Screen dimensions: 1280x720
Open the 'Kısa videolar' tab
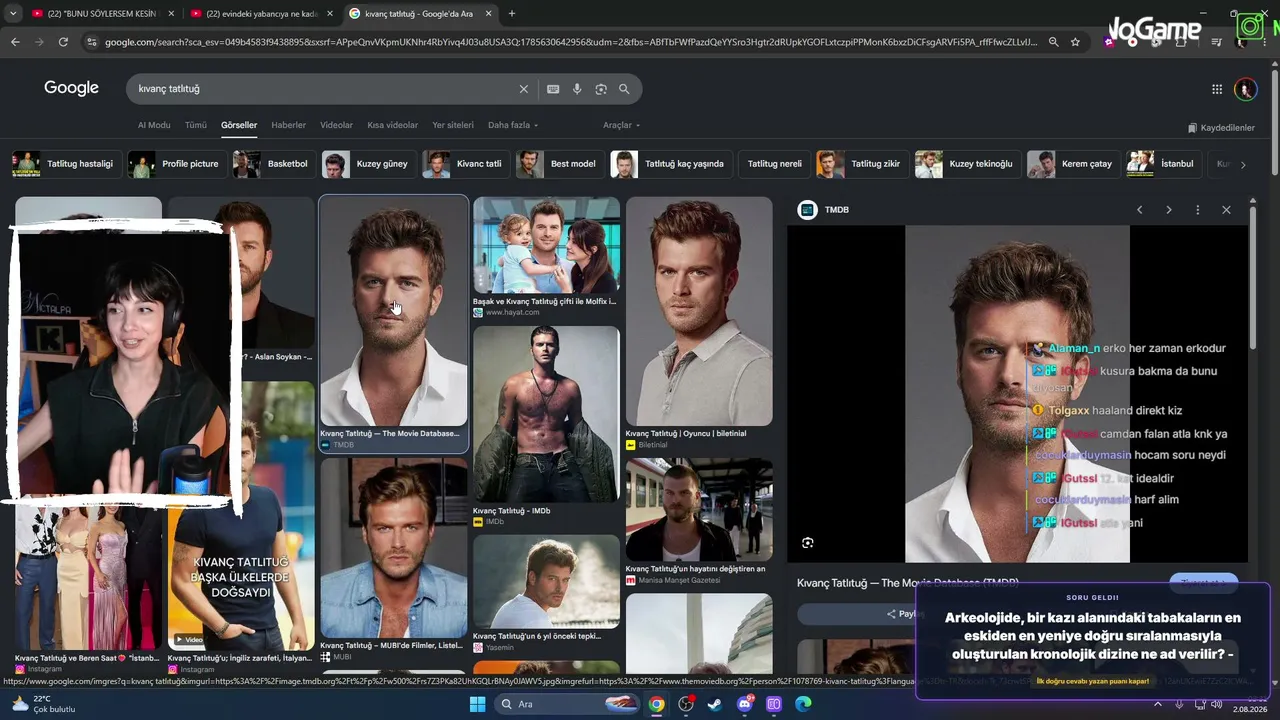tap(393, 125)
